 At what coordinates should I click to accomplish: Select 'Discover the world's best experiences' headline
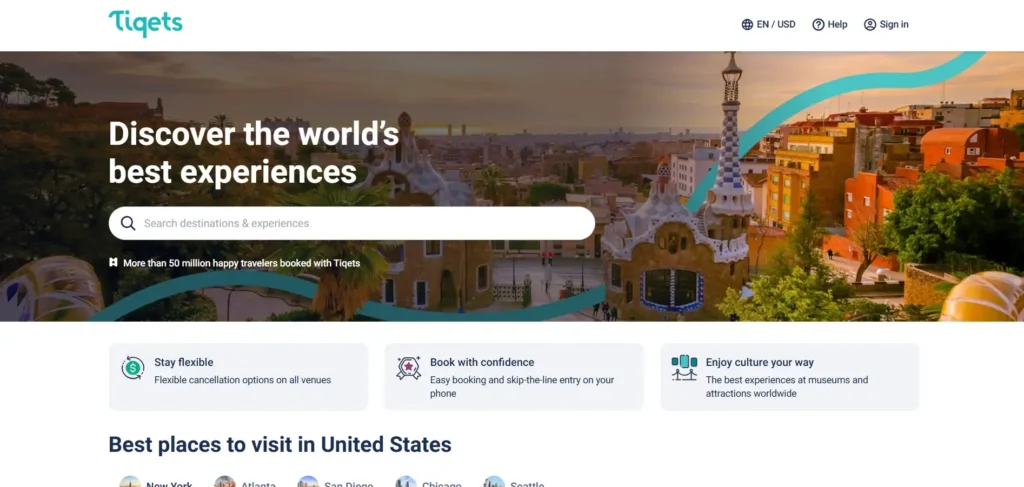[x=253, y=153]
